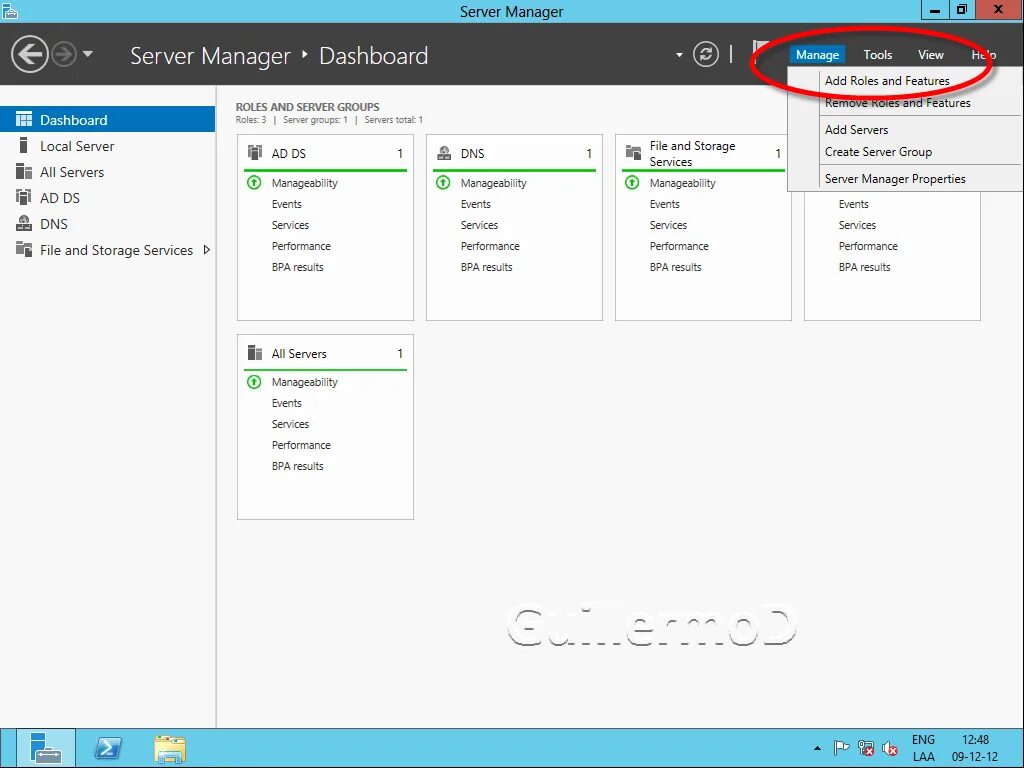The image size is (1024, 768).
Task: Select AD DS in sidebar
Action: (107, 198)
